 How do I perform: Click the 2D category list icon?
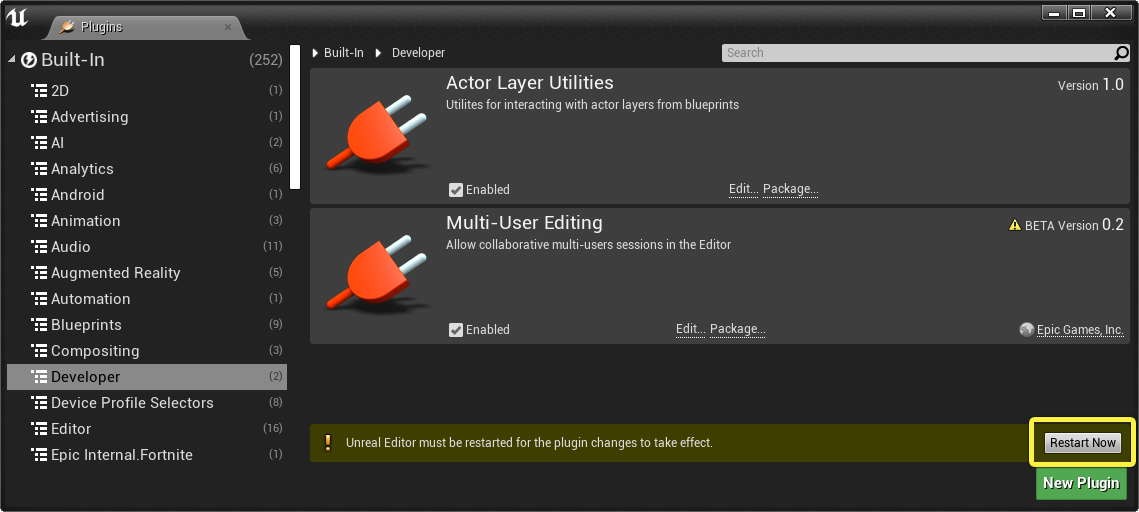39,91
